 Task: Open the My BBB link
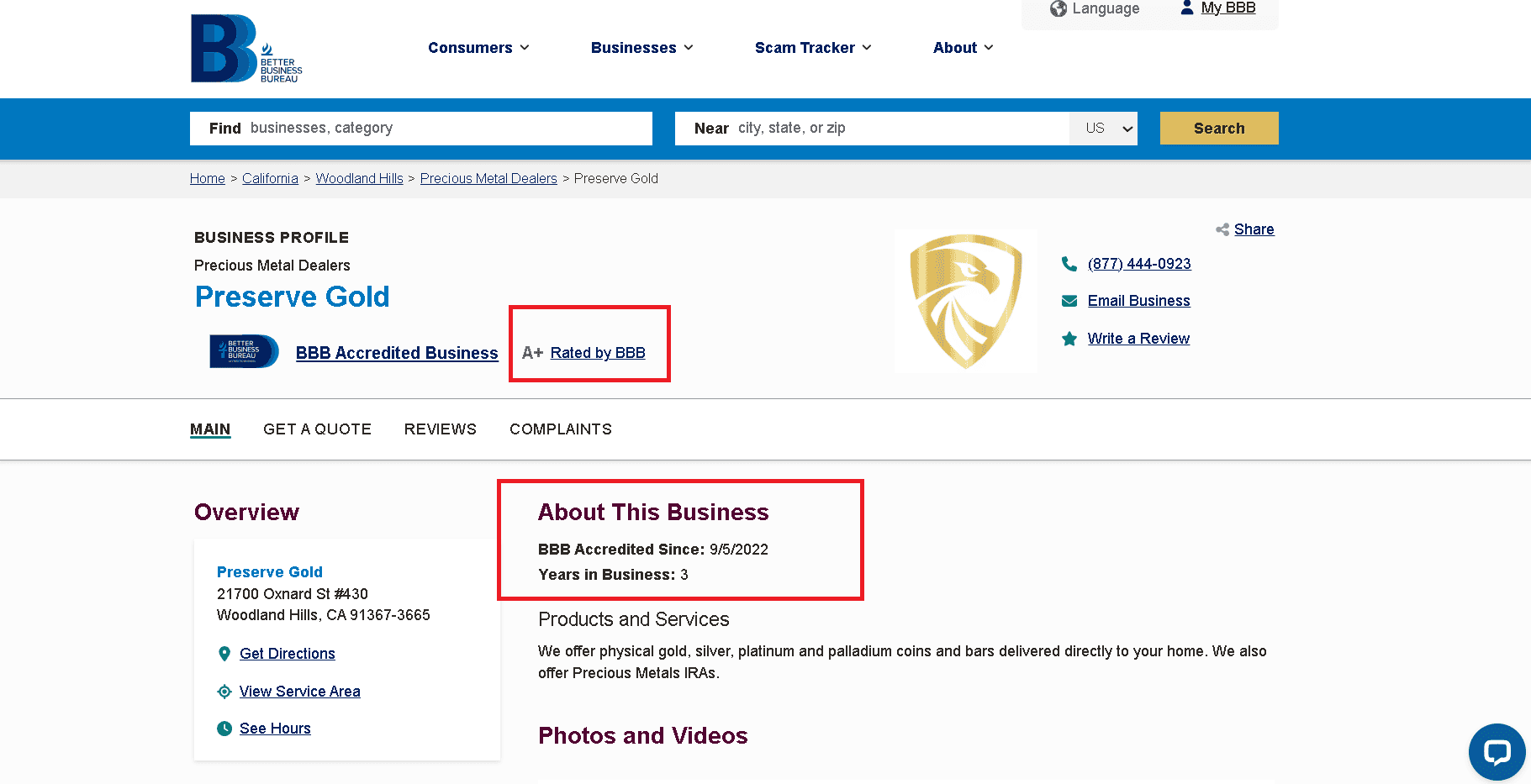1227,8
